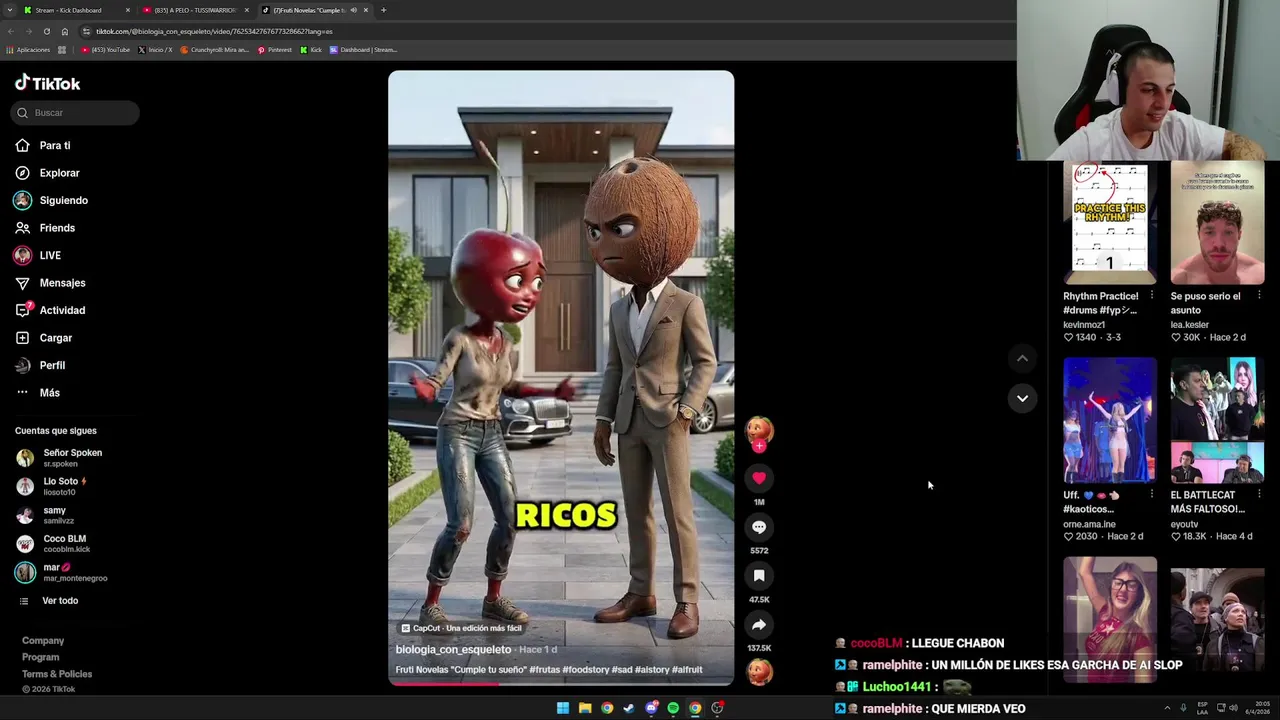Click CapCut edición más fácil tag
1280x720 pixels.
point(461,628)
